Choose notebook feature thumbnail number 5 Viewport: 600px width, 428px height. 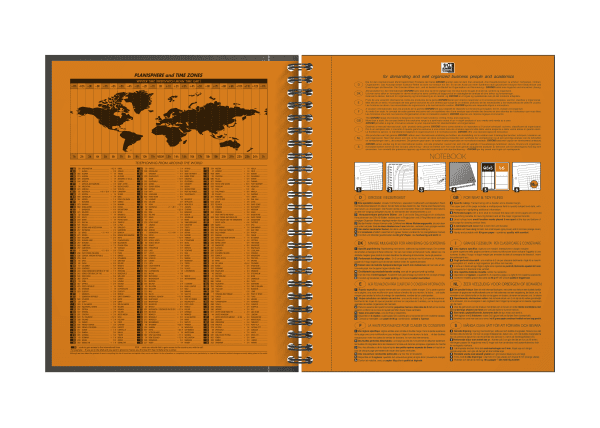click(496, 176)
